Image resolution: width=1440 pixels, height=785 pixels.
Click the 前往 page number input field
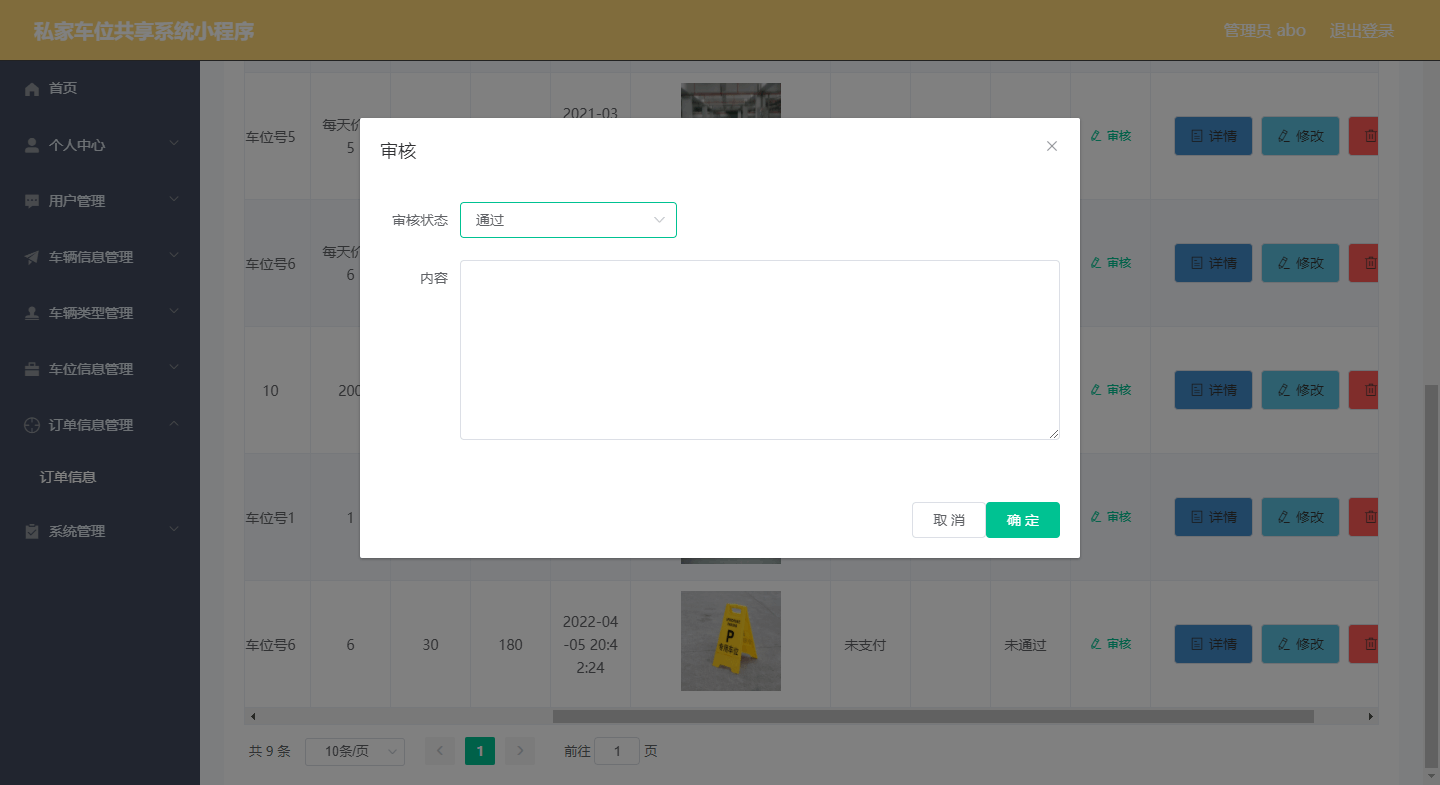pyautogui.click(x=617, y=751)
